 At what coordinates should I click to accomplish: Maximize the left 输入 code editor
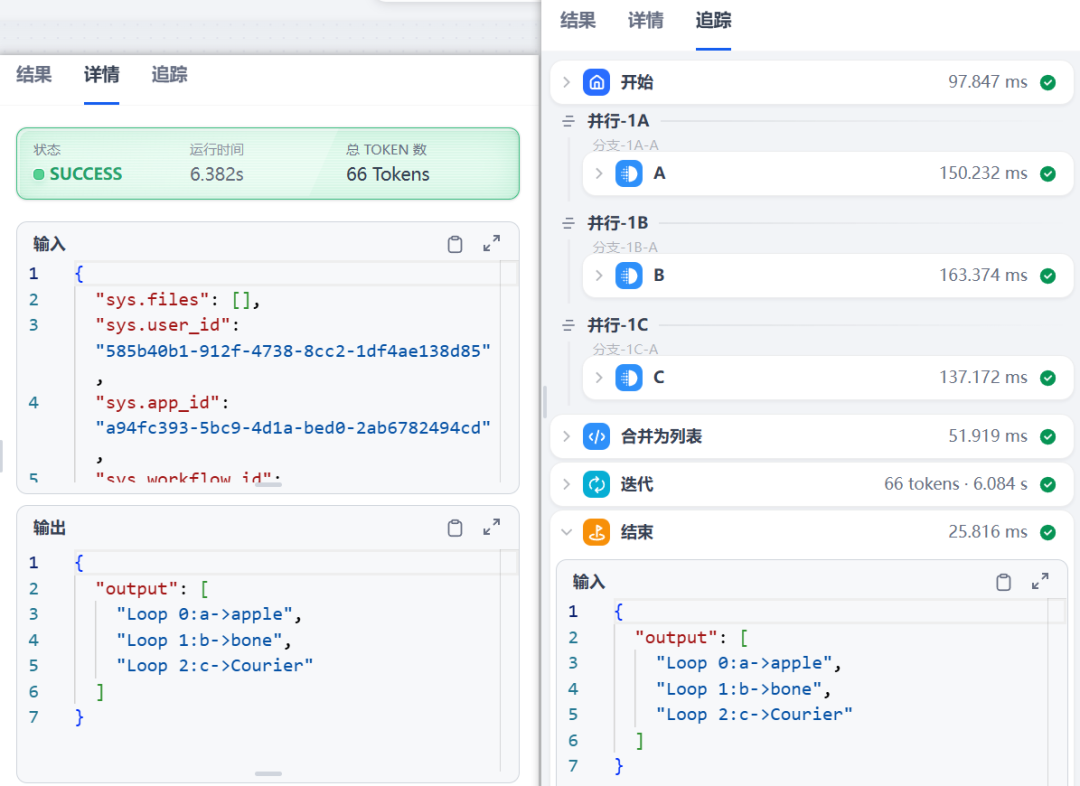491,244
